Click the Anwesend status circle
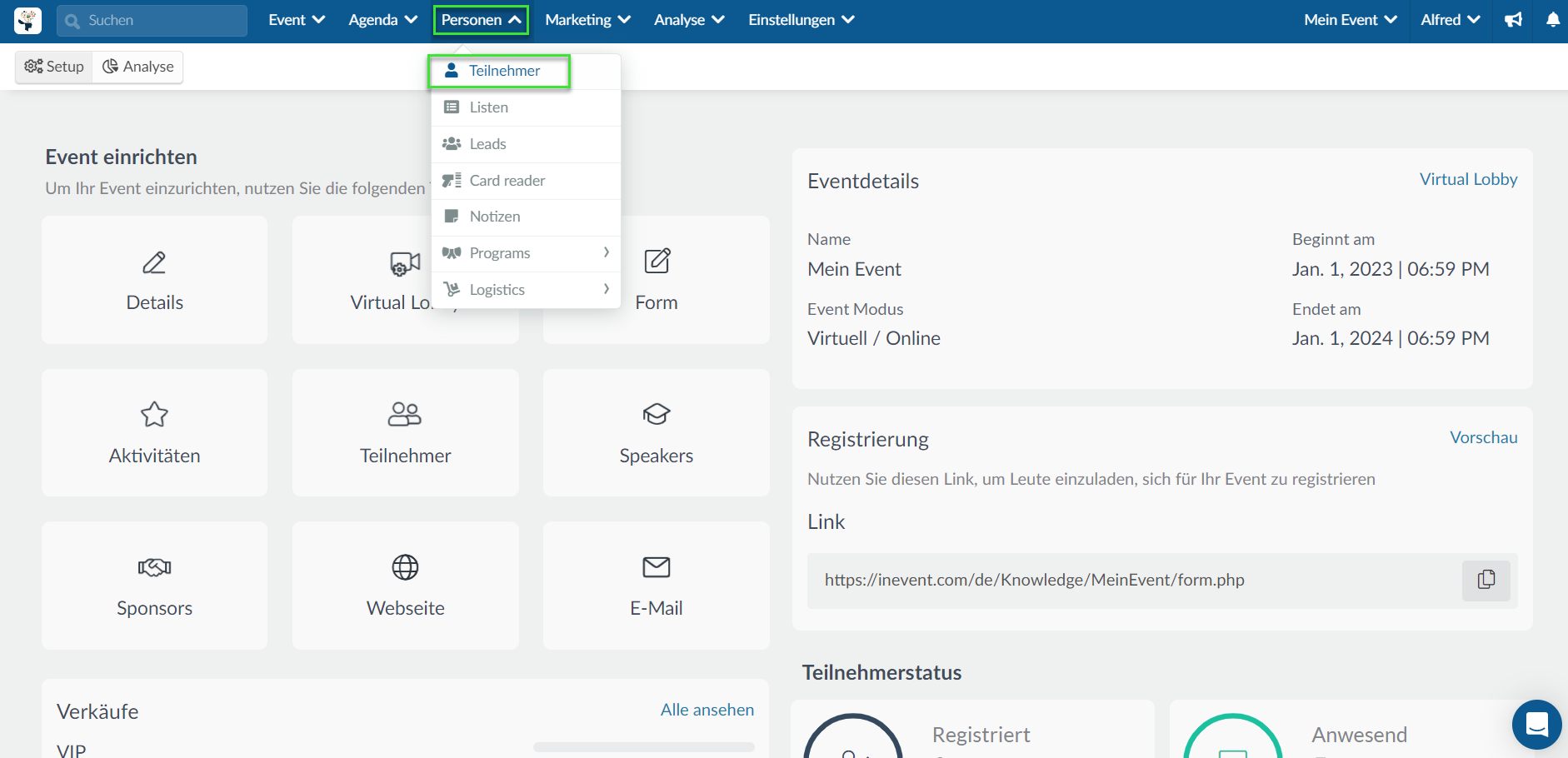This screenshot has width=1568, height=758. click(1232, 737)
